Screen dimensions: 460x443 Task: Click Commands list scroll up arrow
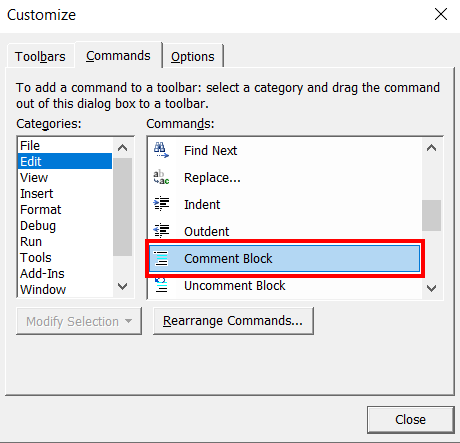coord(431,148)
